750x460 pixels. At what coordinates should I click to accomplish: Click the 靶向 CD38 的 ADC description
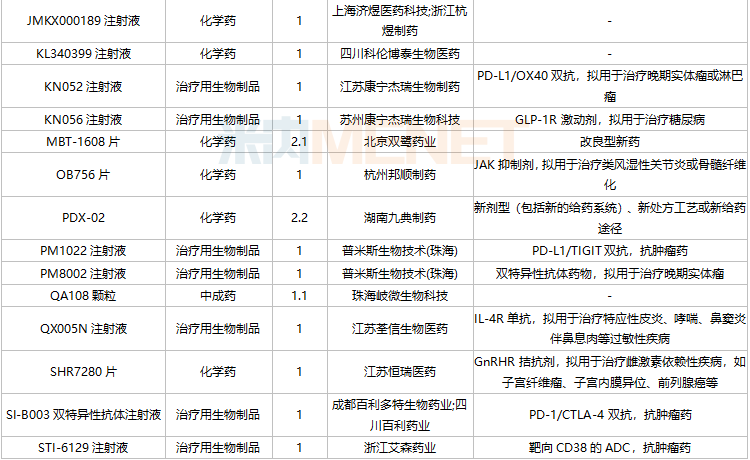point(610,448)
